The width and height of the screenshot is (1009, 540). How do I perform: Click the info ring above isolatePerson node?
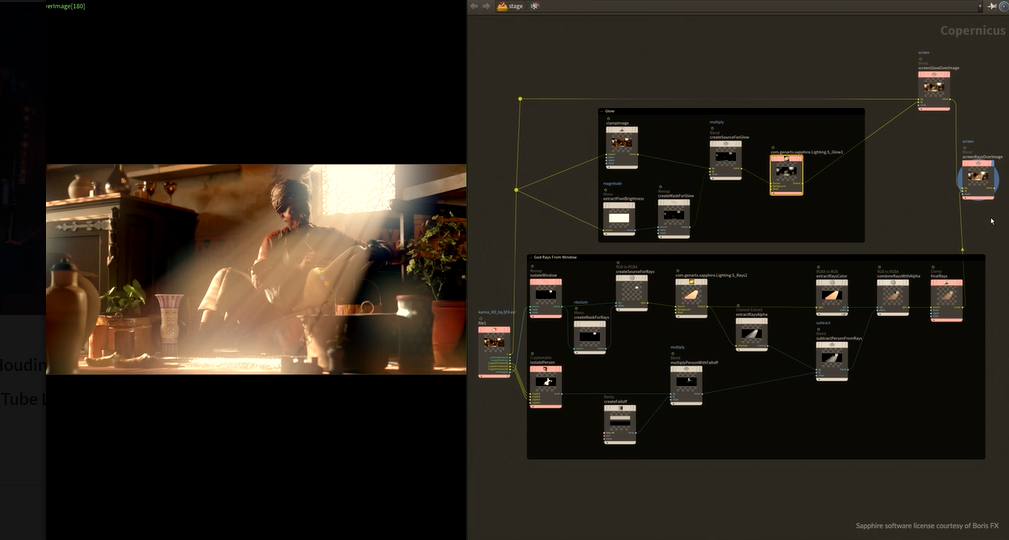coord(532,353)
